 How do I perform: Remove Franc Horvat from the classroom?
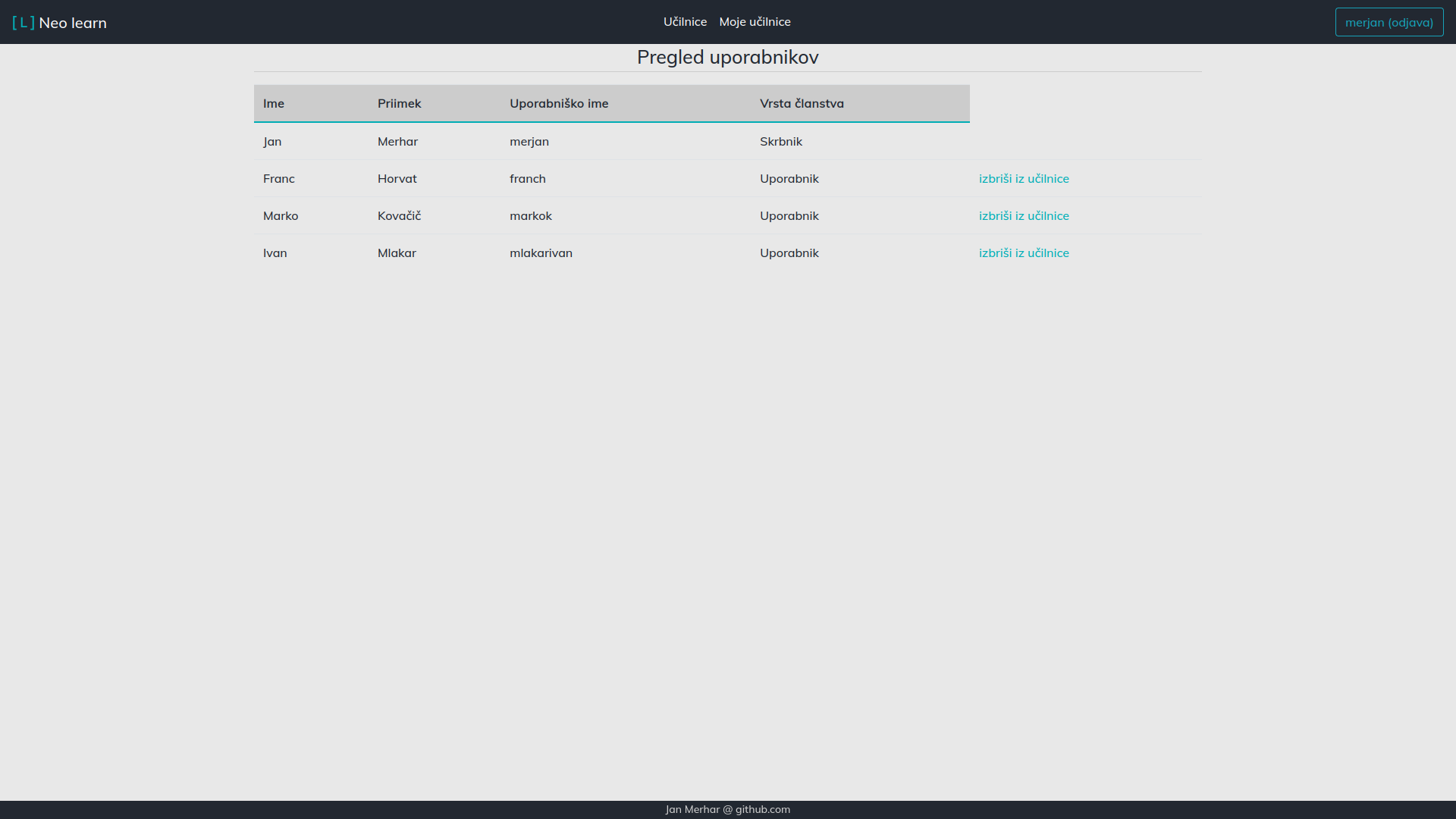(1023, 179)
